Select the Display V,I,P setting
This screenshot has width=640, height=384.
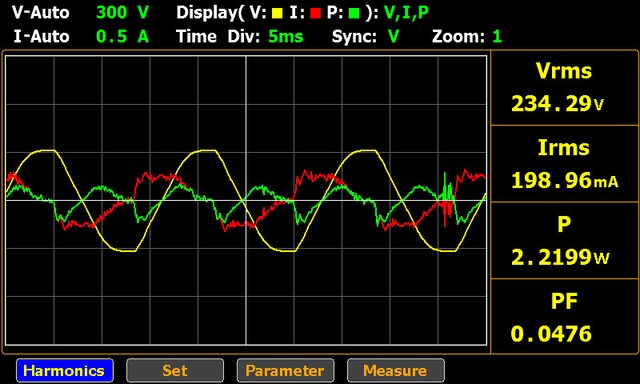pyautogui.click(x=407, y=13)
